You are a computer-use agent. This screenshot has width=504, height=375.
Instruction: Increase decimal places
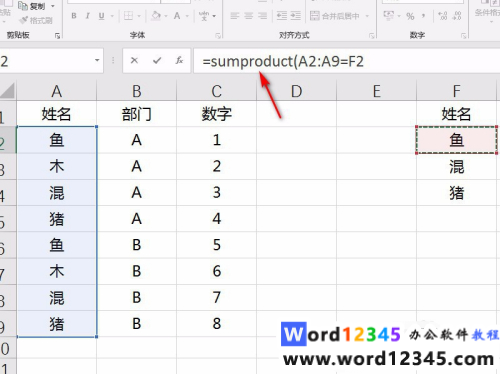(x=443, y=16)
